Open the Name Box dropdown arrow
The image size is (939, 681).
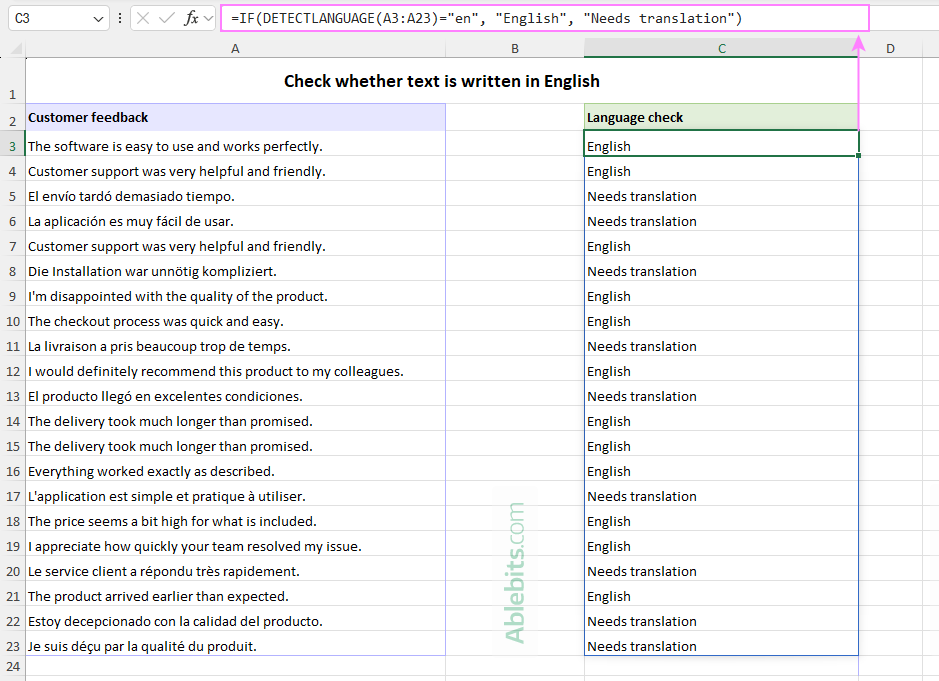click(x=98, y=19)
